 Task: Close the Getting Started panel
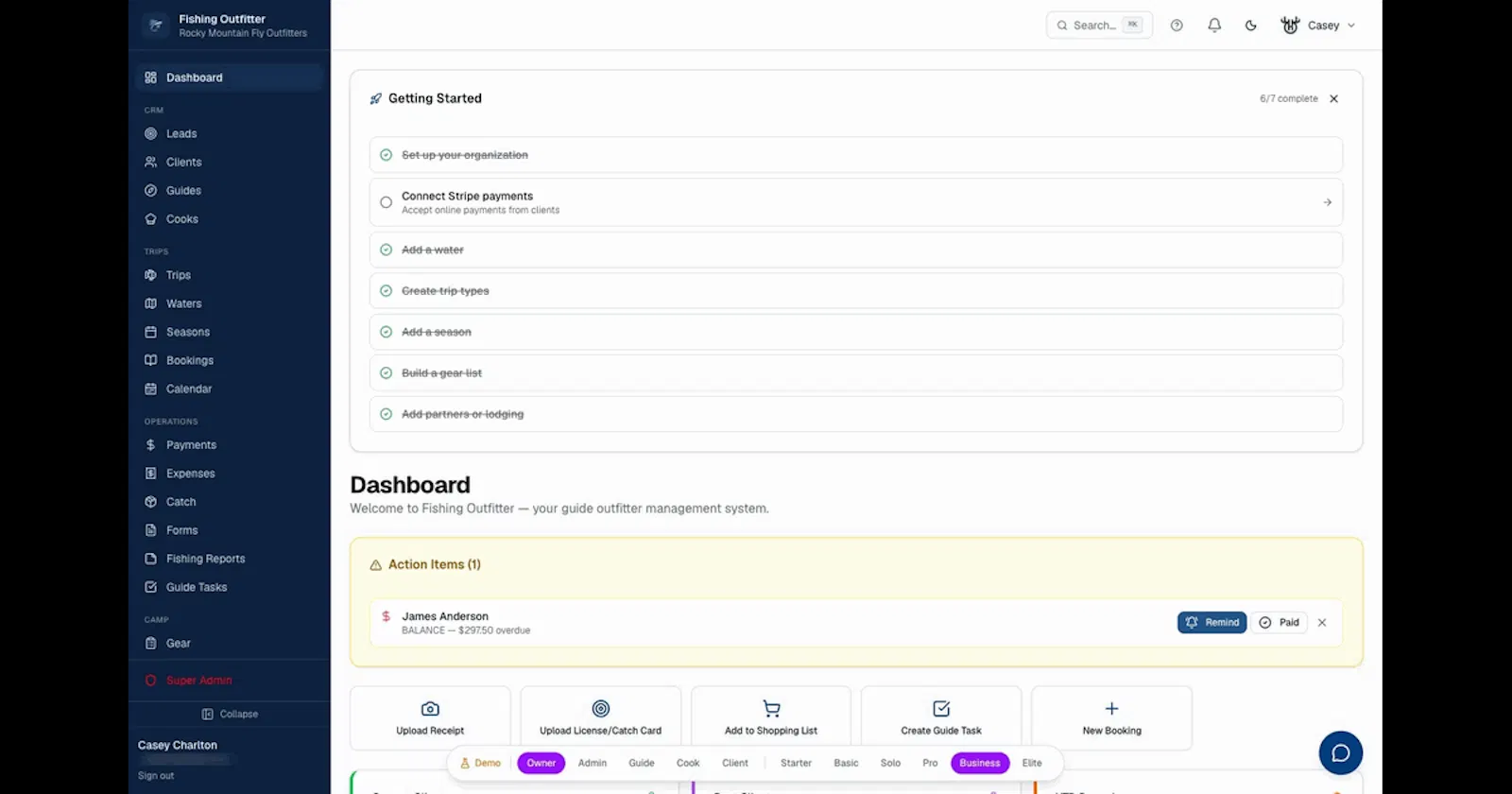pos(1333,98)
